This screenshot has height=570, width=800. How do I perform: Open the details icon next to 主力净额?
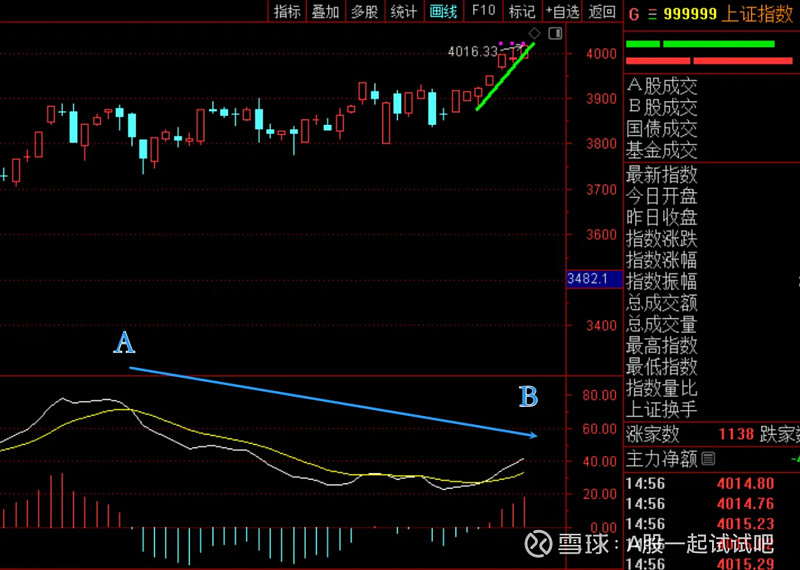708,459
